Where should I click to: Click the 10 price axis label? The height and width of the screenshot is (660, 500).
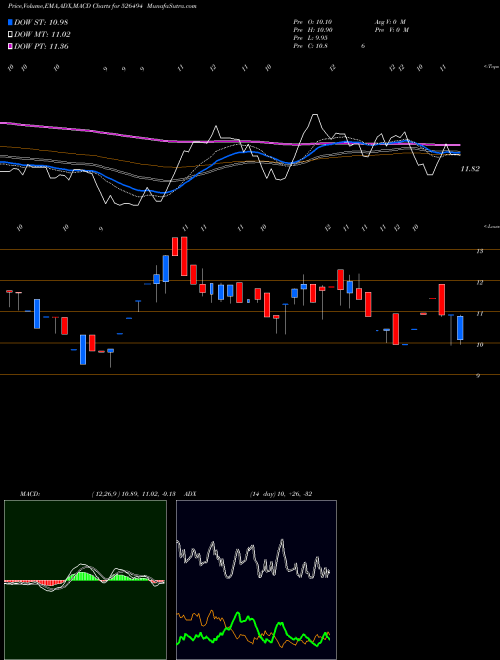click(479, 345)
